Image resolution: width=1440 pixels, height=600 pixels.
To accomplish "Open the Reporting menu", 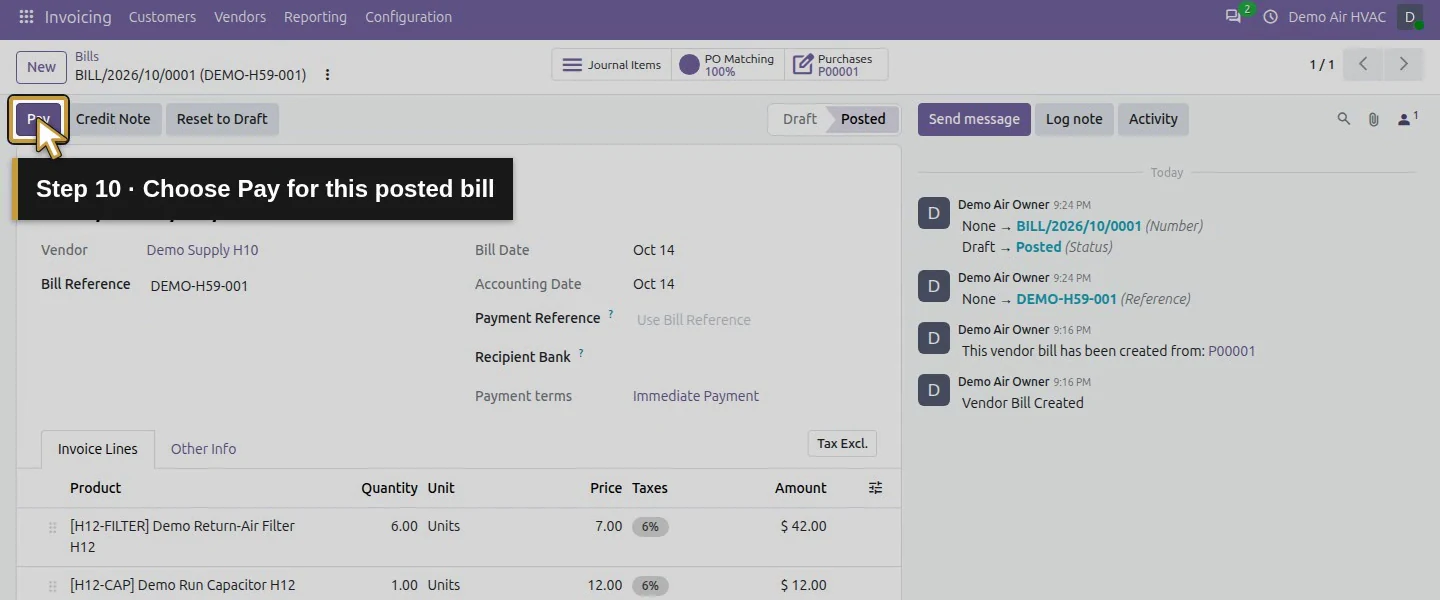I will [x=315, y=17].
